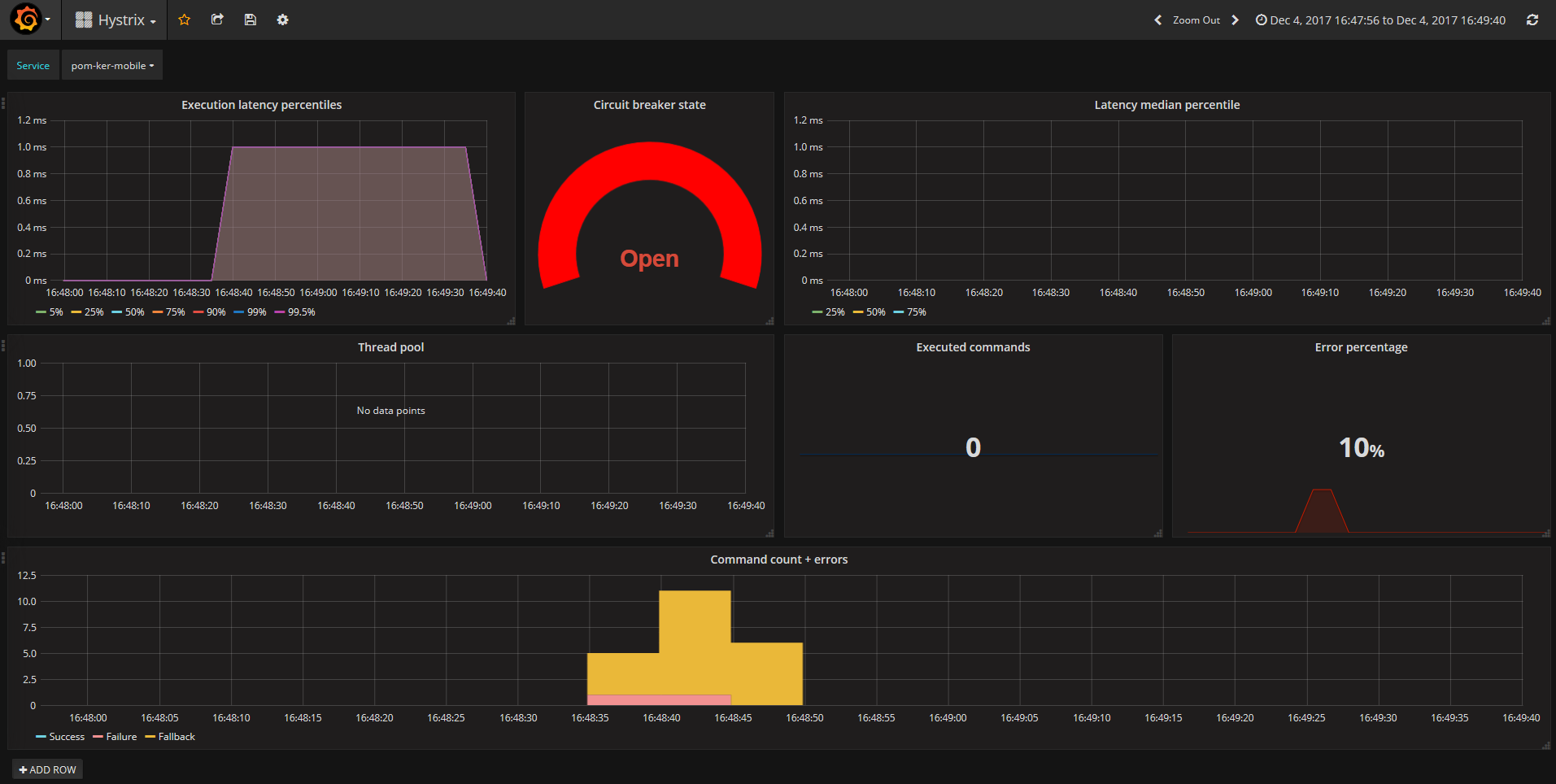The height and width of the screenshot is (784, 1556).
Task: Click the share dashboard icon
Action: click(x=217, y=20)
